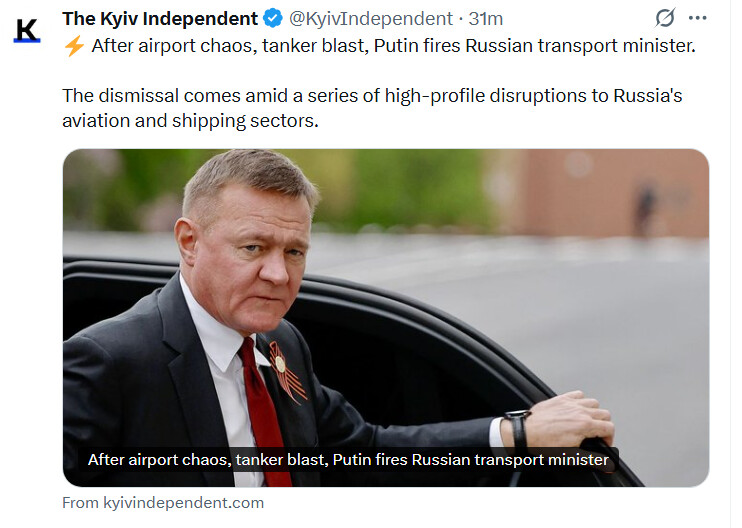Open the @KyivIndependent handle profile

click(x=371, y=19)
